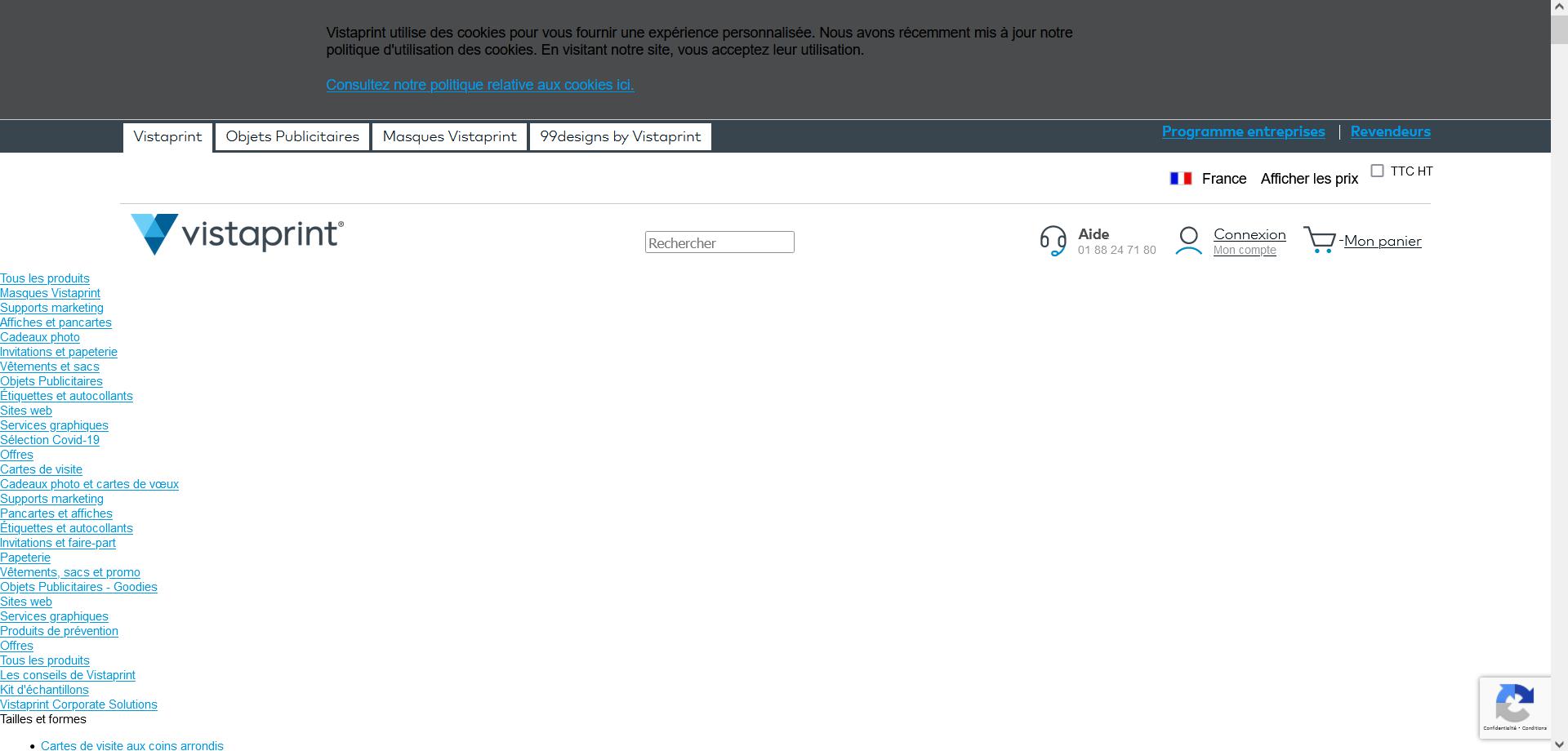Viewport: 1568px width, 751px height.
Task: Click inside the Rechercher search field
Action: tap(719, 242)
